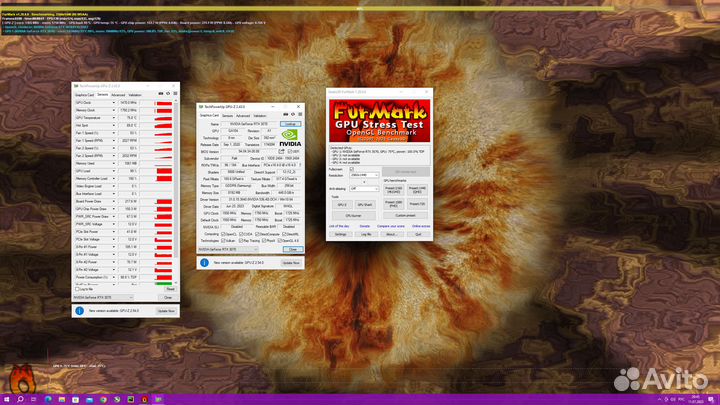The width and height of the screenshot is (720, 405).
Task: Switch to Advanced tab in Sensors window
Action: (118, 95)
